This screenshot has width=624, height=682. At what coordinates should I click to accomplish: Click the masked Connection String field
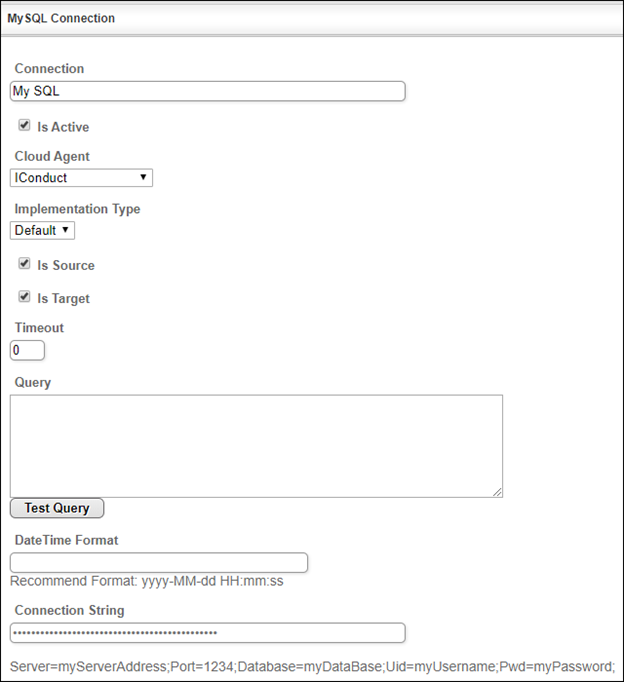[x=207, y=633]
